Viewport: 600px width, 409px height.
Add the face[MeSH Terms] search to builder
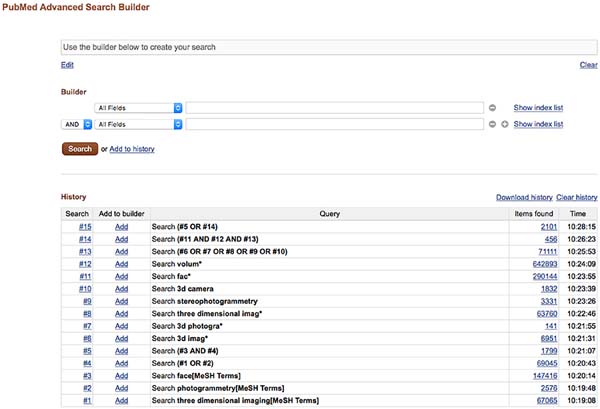tap(121, 376)
